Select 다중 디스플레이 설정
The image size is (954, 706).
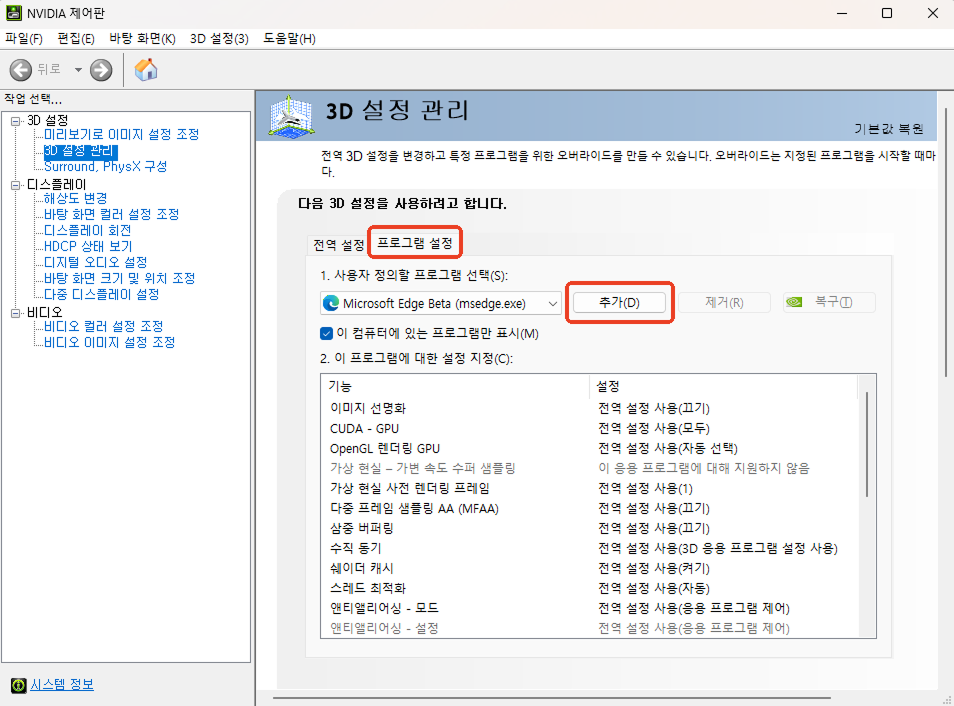click(102, 295)
